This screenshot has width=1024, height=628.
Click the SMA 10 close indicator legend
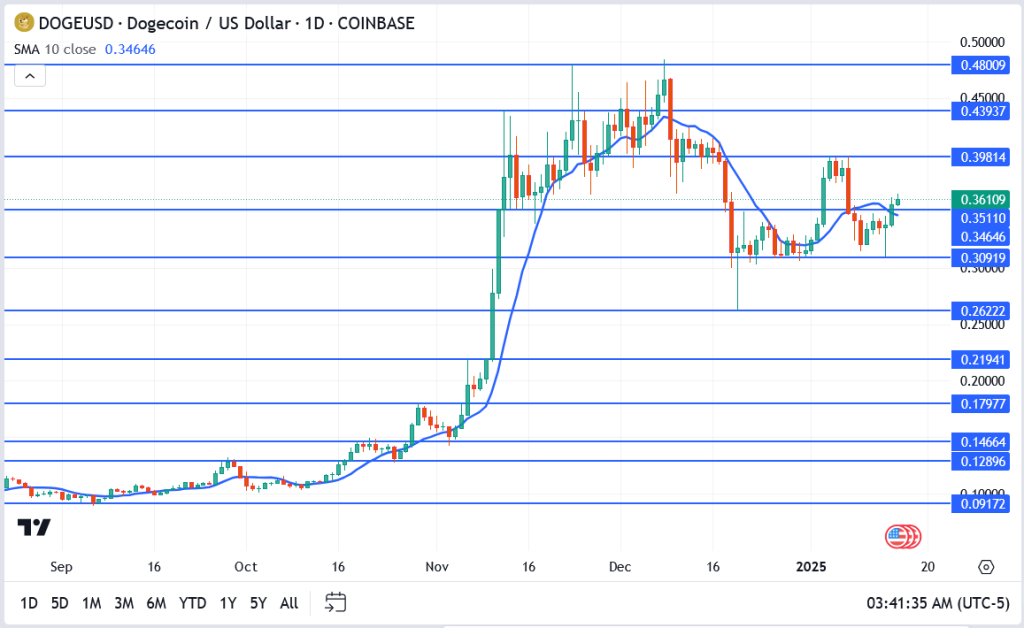pos(55,49)
